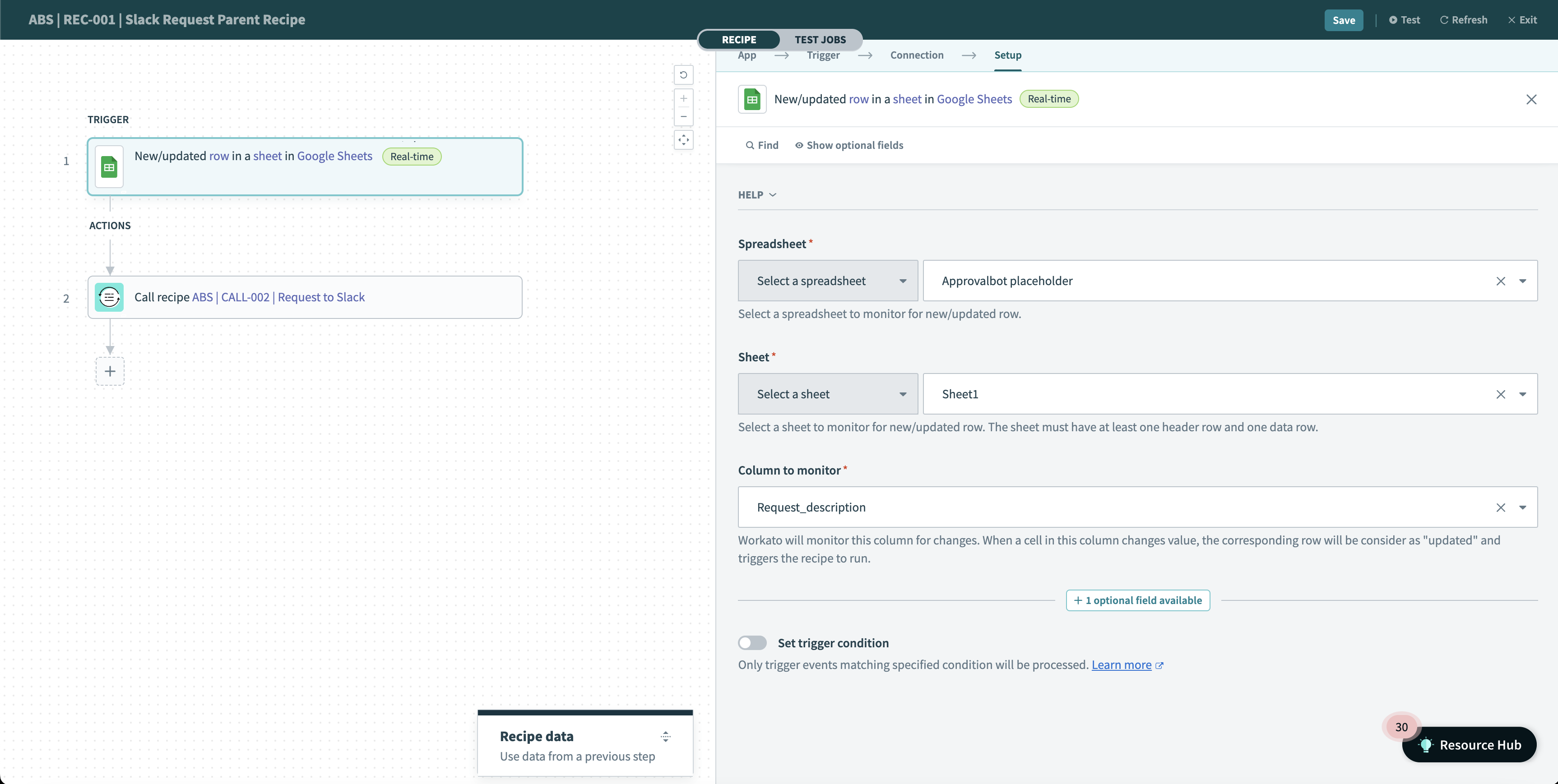Open the Select a sheet mode dropdown

coord(828,394)
